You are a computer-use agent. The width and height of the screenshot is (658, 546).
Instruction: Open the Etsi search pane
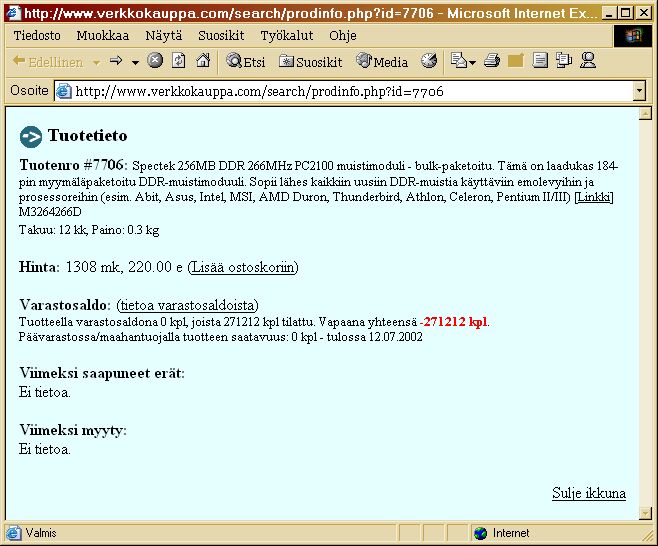[245, 62]
